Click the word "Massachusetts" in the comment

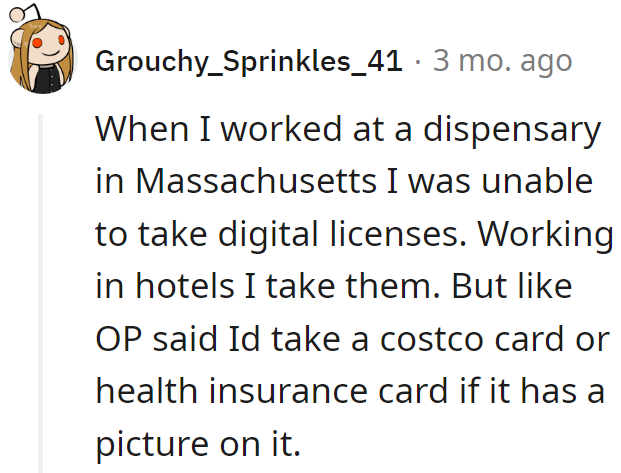[x=256, y=181]
